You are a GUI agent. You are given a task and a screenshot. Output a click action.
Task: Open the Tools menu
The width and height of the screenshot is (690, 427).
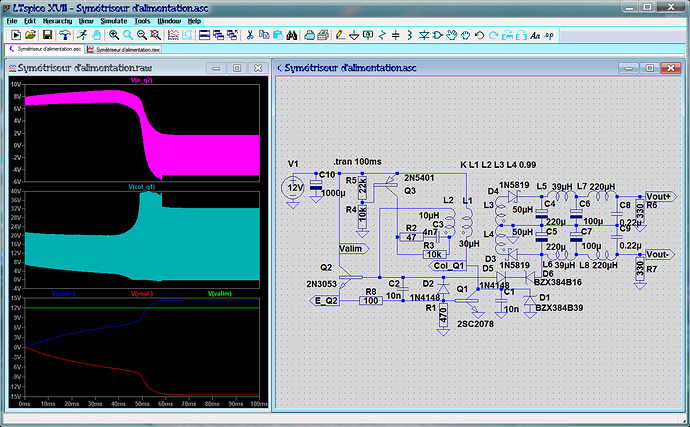tap(142, 21)
